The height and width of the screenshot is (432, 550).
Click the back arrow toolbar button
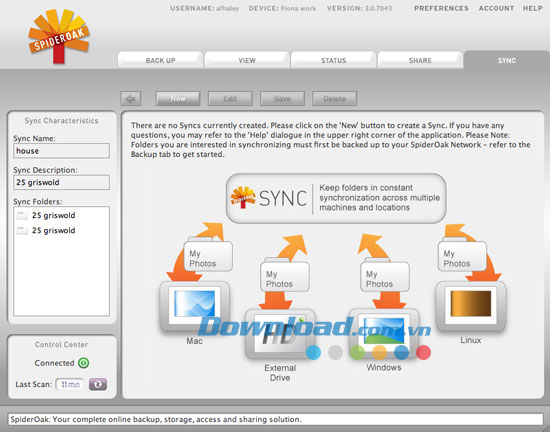click(131, 99)
